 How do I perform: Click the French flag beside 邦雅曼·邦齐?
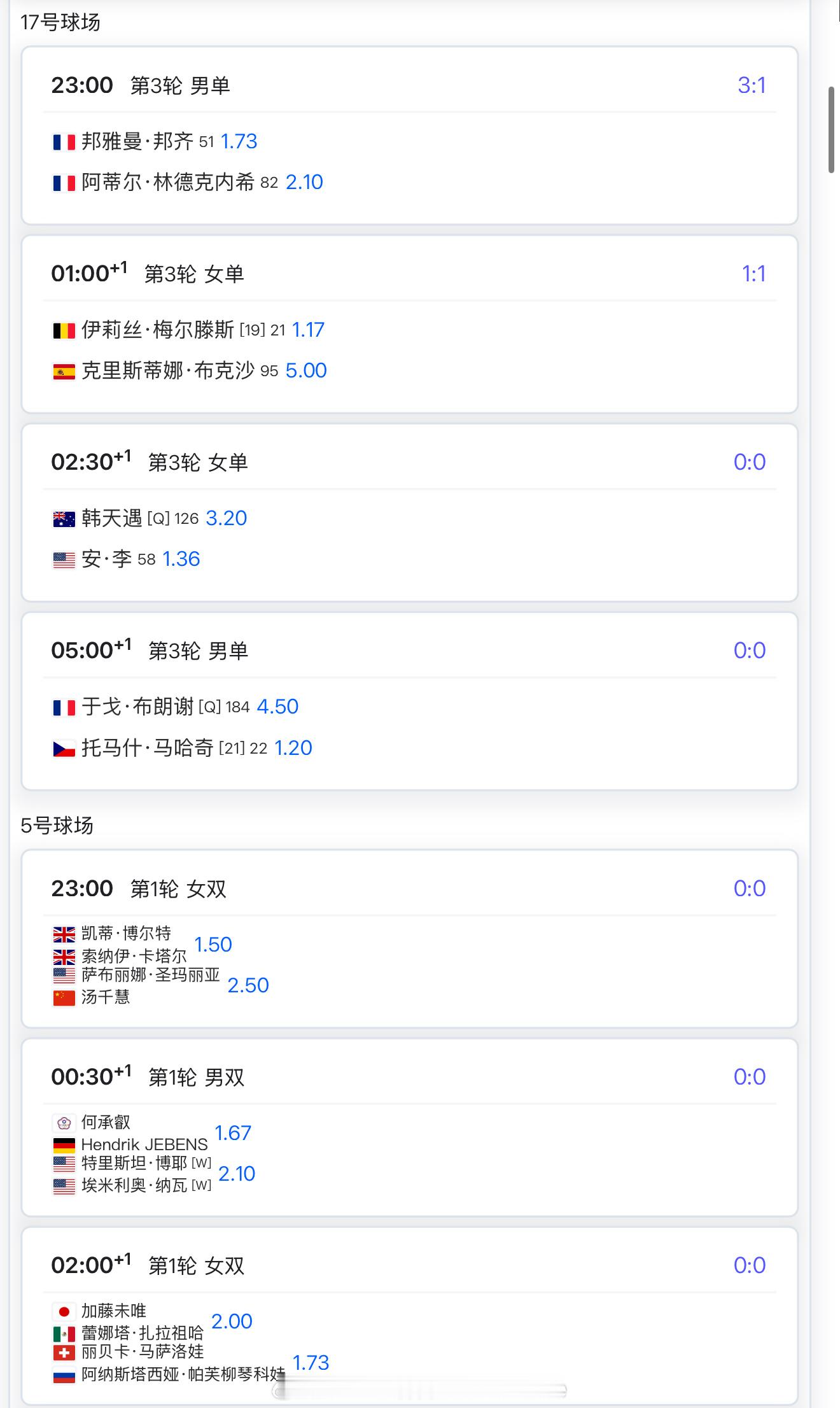tap(64, 142)
